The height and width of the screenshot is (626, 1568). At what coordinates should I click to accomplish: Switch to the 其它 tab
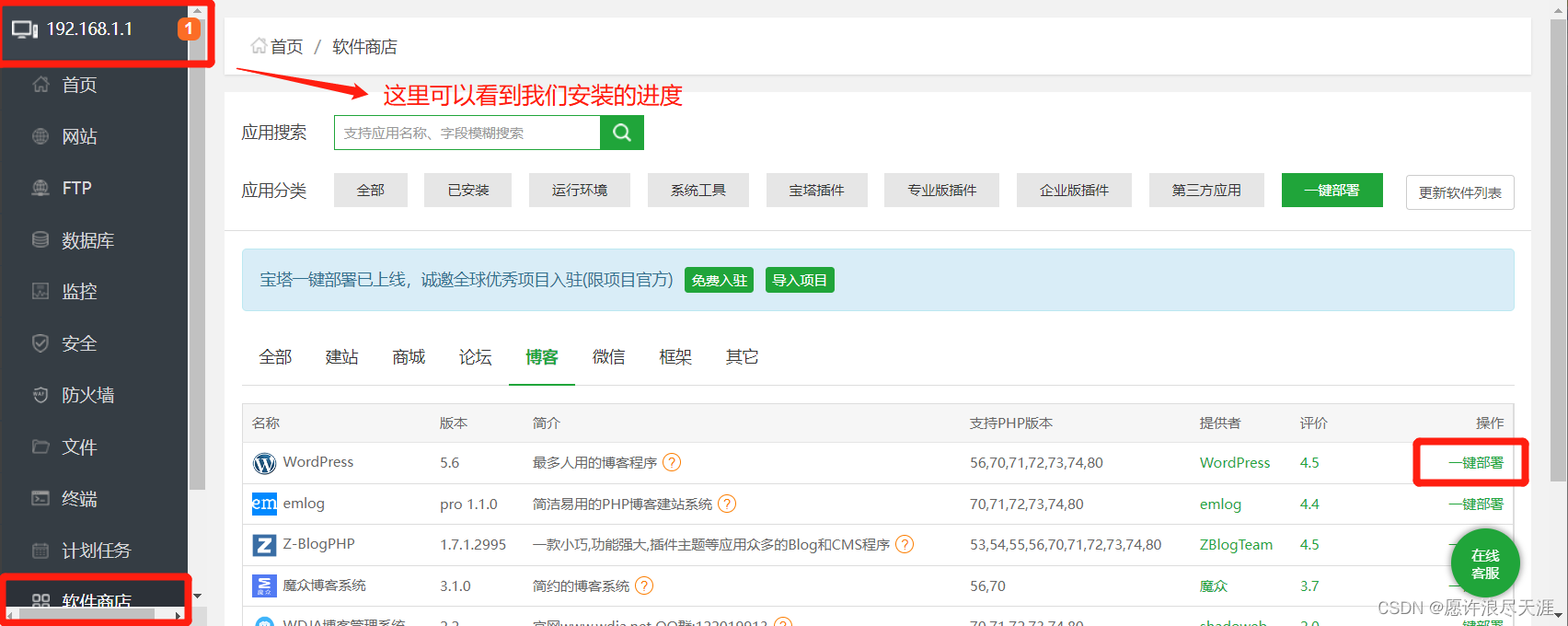pyautogui.click(x=742, y=357)
